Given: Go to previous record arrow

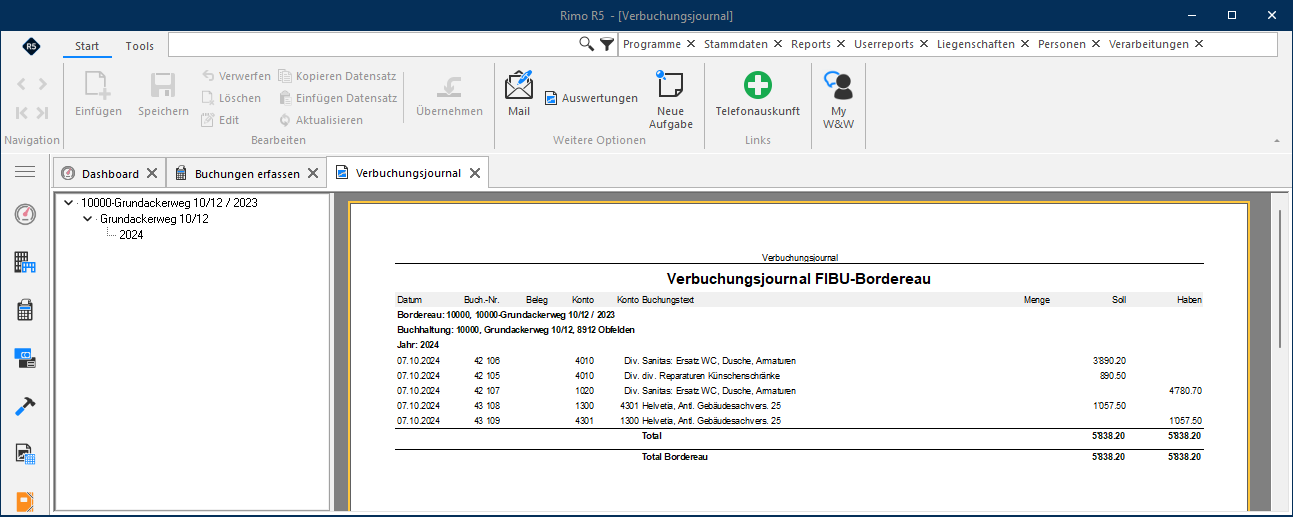Looking at the screenshot, I should [x=22, y=84].
